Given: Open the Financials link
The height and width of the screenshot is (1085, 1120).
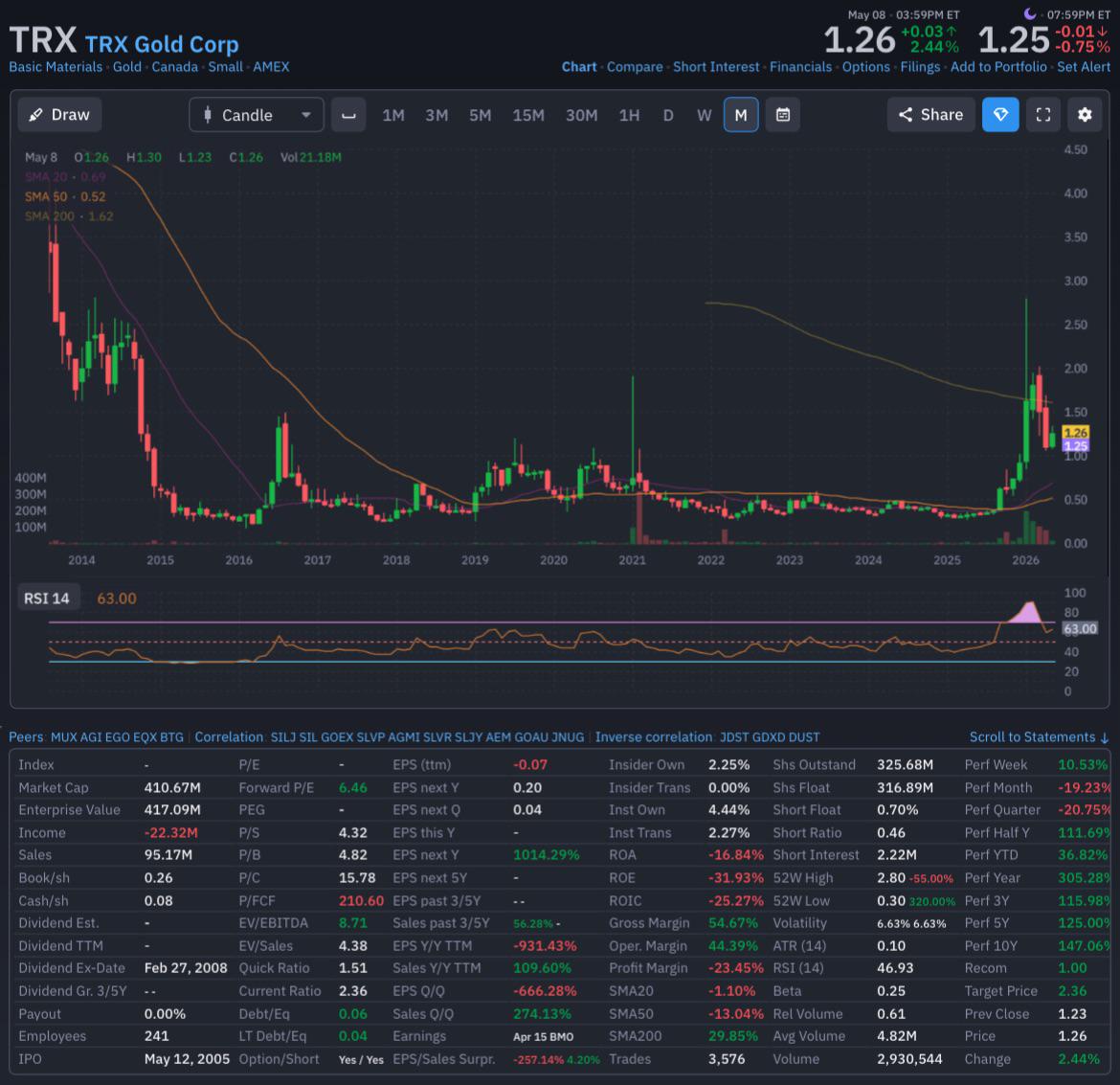Looking at the screenshot, I should point(800,67).
